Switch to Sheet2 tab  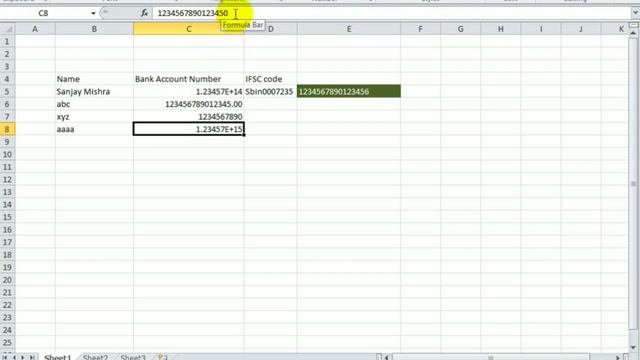point(96,357)
